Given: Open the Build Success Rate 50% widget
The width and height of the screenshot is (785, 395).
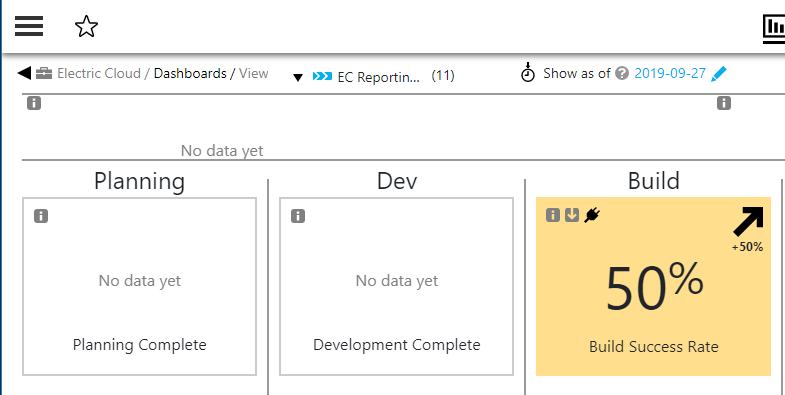Looking at the screenshot, I should 653,286.
